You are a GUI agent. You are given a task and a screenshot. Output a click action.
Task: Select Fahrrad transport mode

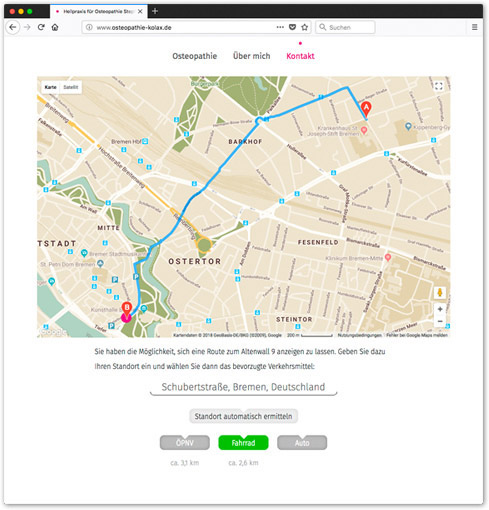243,443
